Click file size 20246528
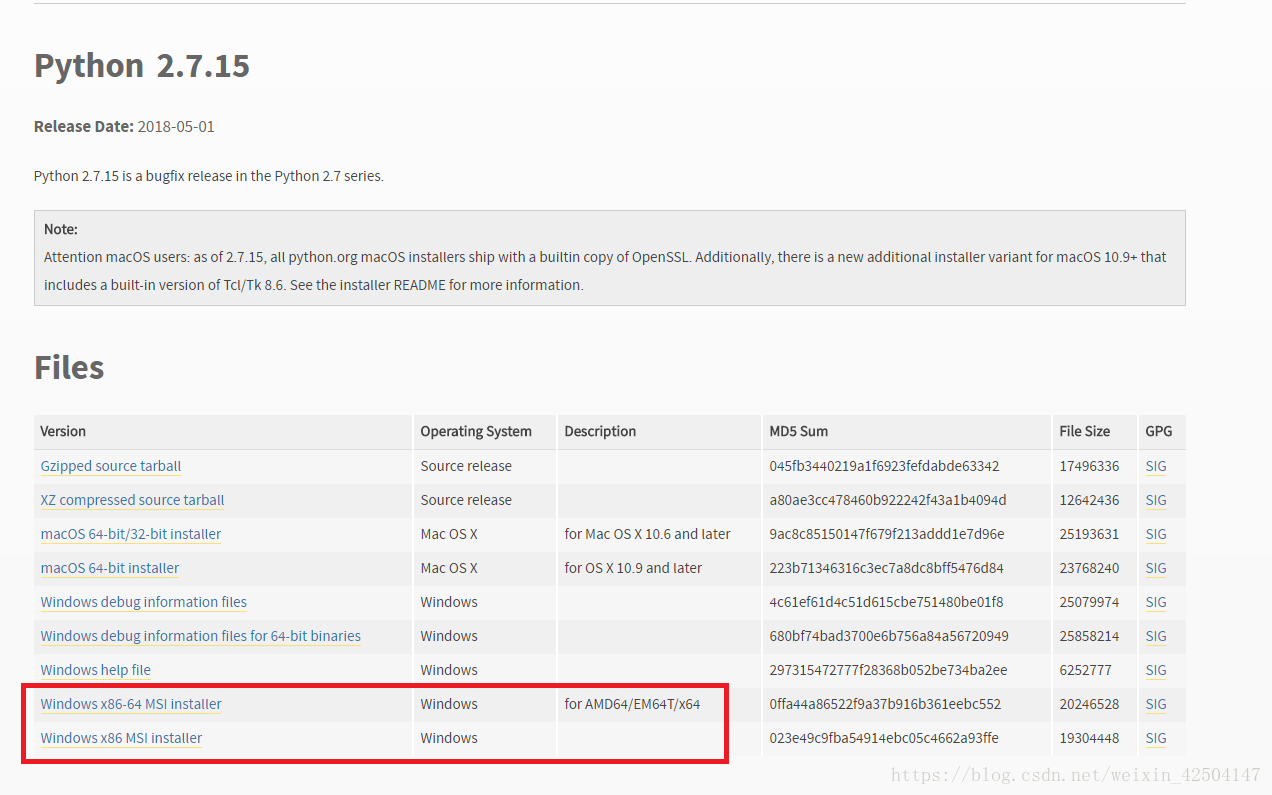This screenshot has width=1272, height=795. point(1089,704)
